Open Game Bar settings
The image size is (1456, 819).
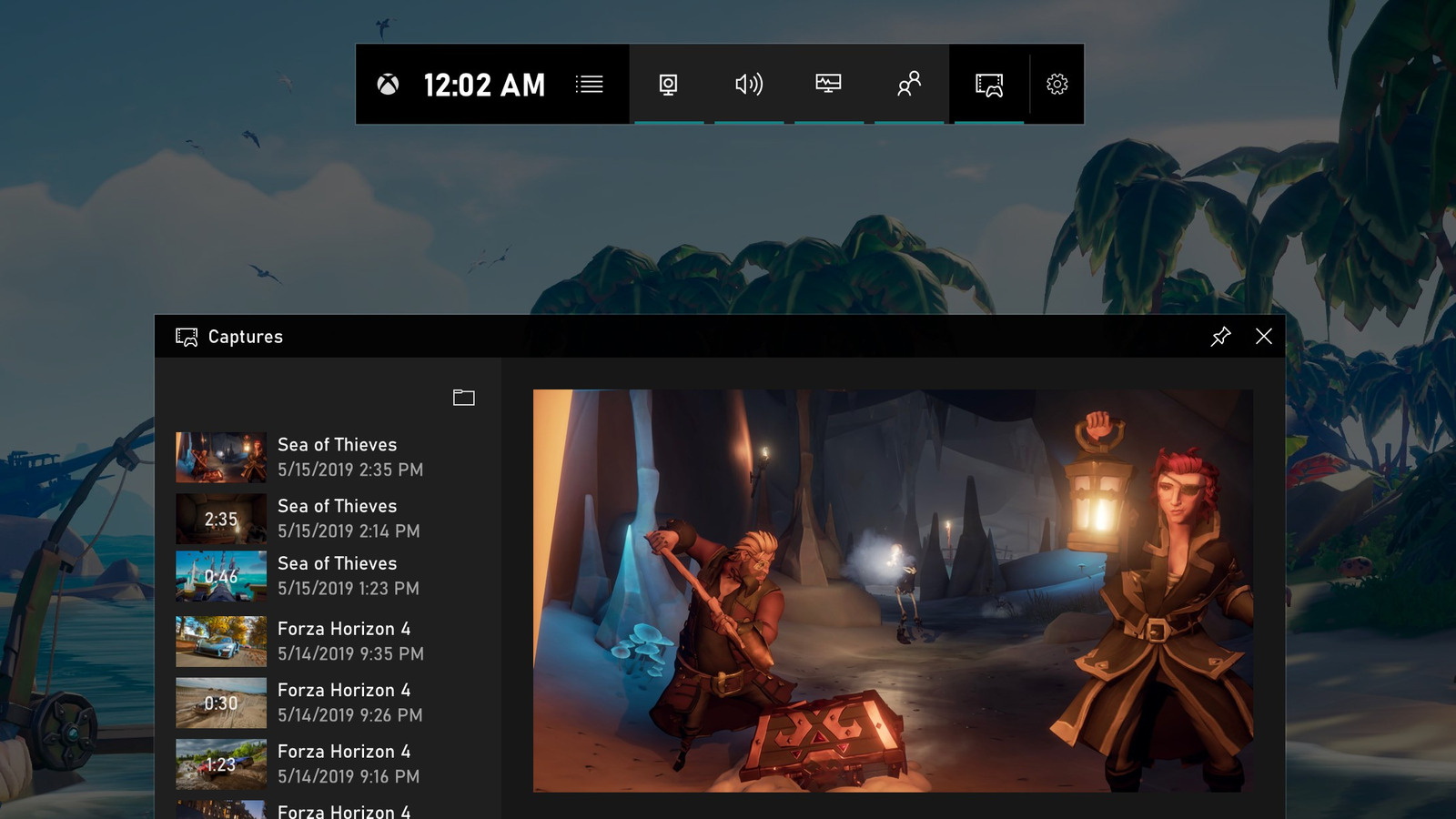coord(1057,85)
